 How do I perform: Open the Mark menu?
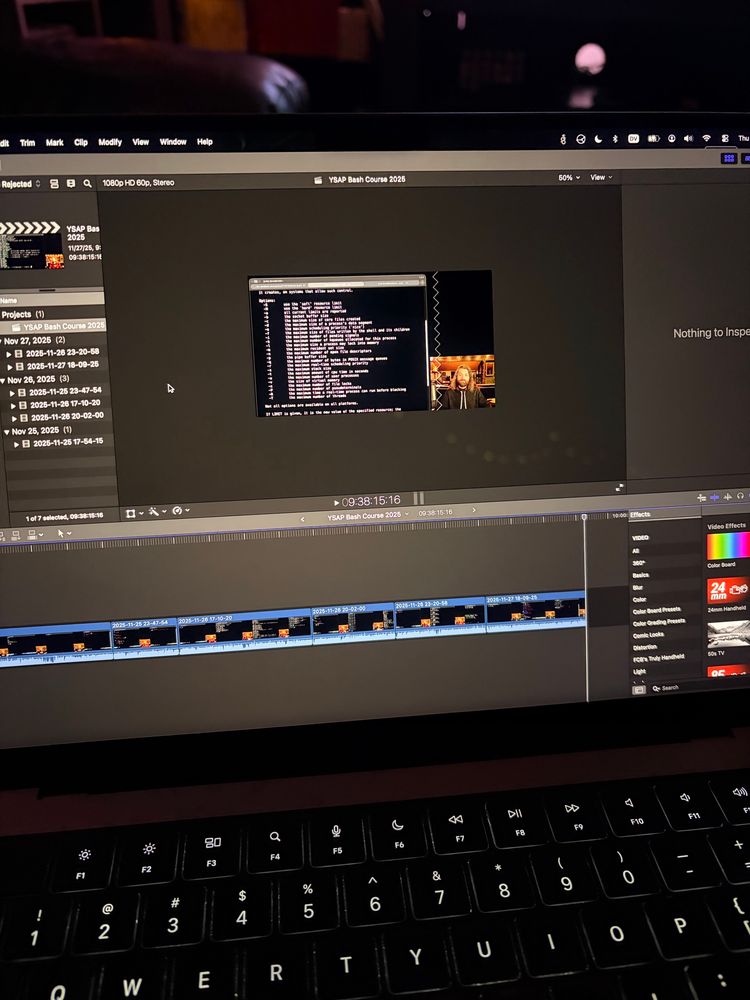[x=55, y=143]
